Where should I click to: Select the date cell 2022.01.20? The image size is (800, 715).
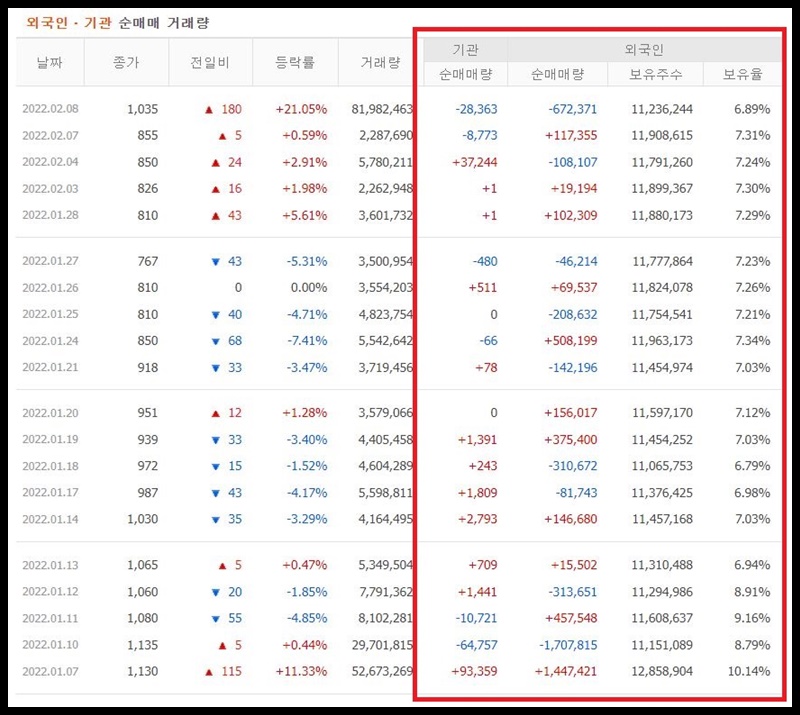(51, 413)
